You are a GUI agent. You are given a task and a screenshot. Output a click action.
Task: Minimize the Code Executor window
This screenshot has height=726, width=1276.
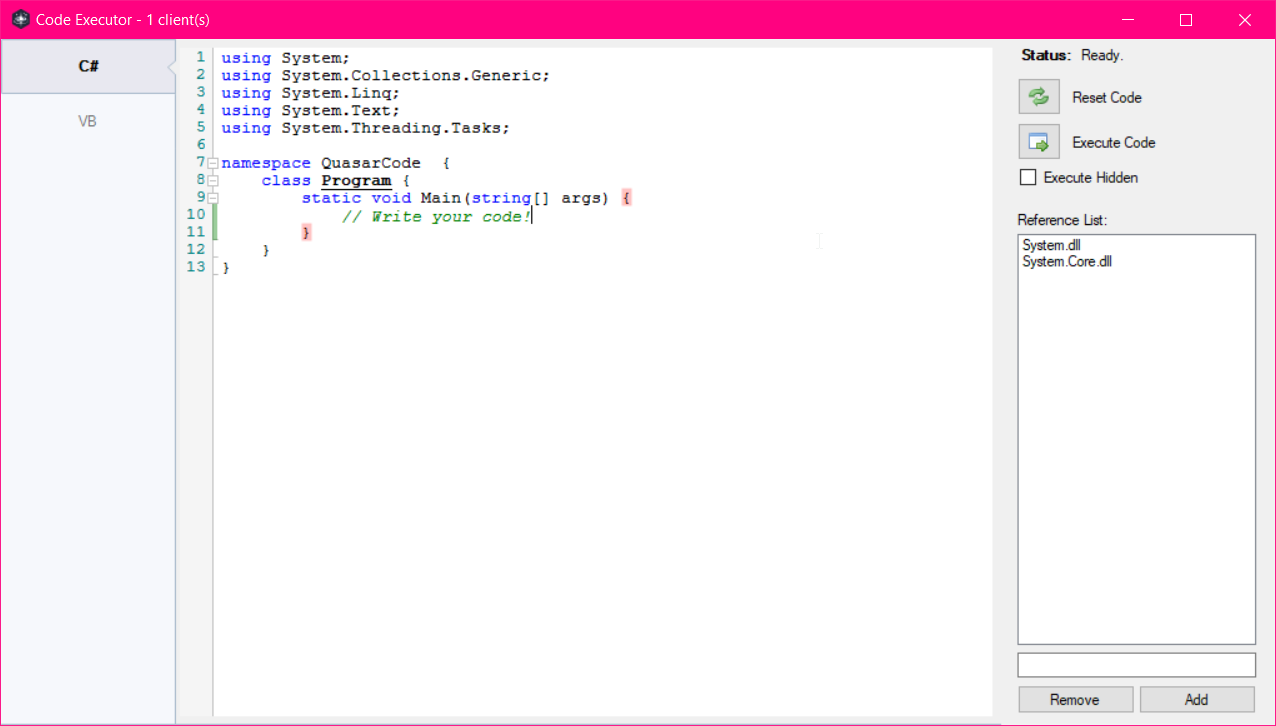(x=1128, y=20)
